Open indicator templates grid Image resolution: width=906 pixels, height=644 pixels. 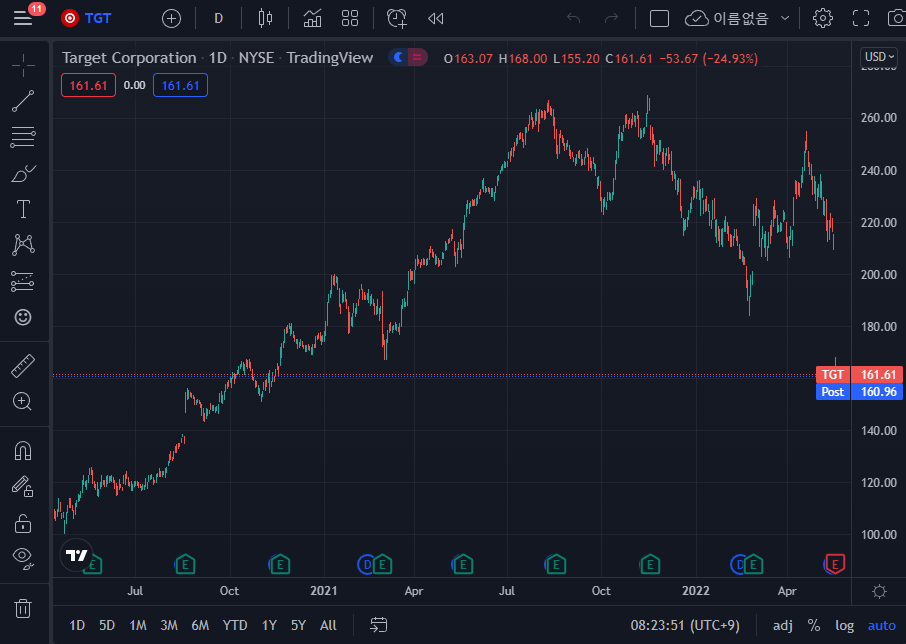[x=350, y=18]
